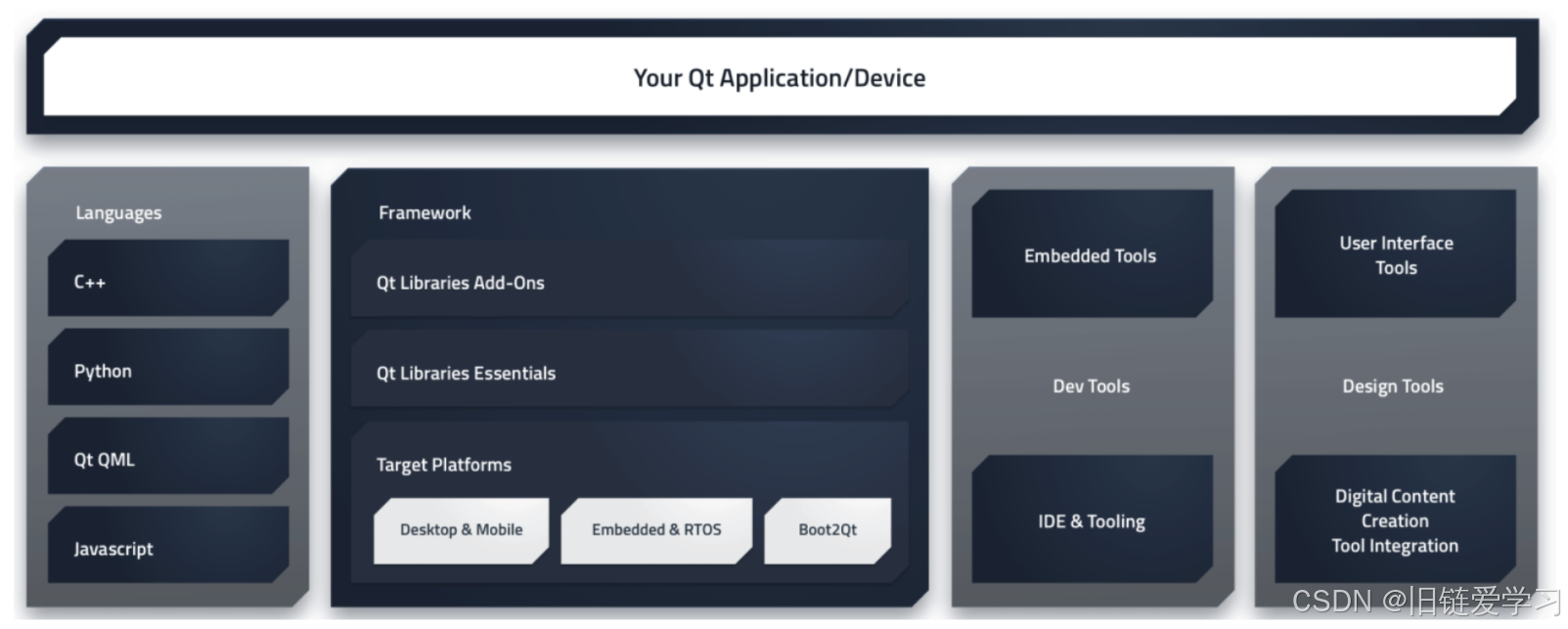Screen dimensions: 1568x629
Task: Click the Dev Tools label
Action: click(x=1092, y=386)
